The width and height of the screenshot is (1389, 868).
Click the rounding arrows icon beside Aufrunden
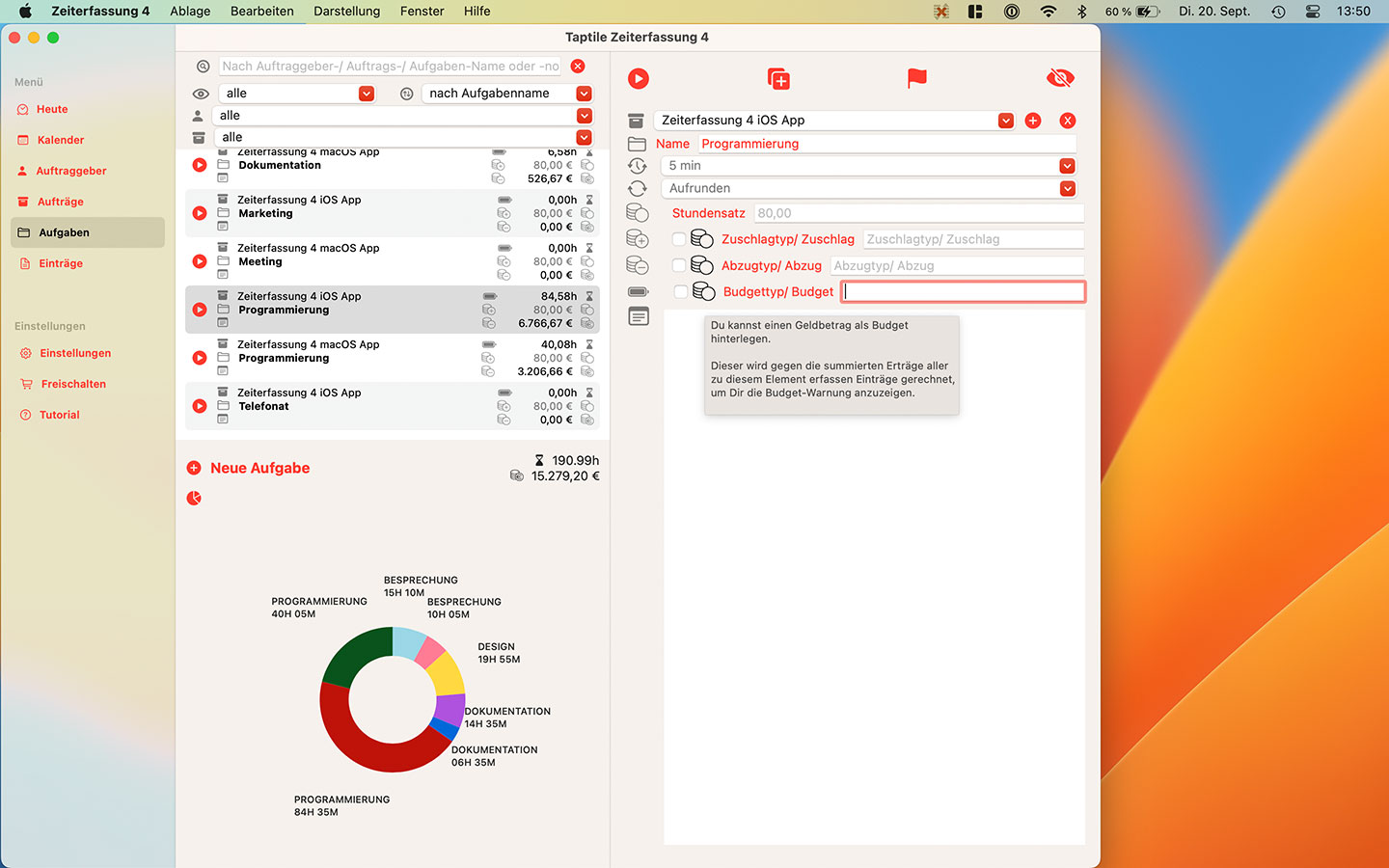[637, 189]
